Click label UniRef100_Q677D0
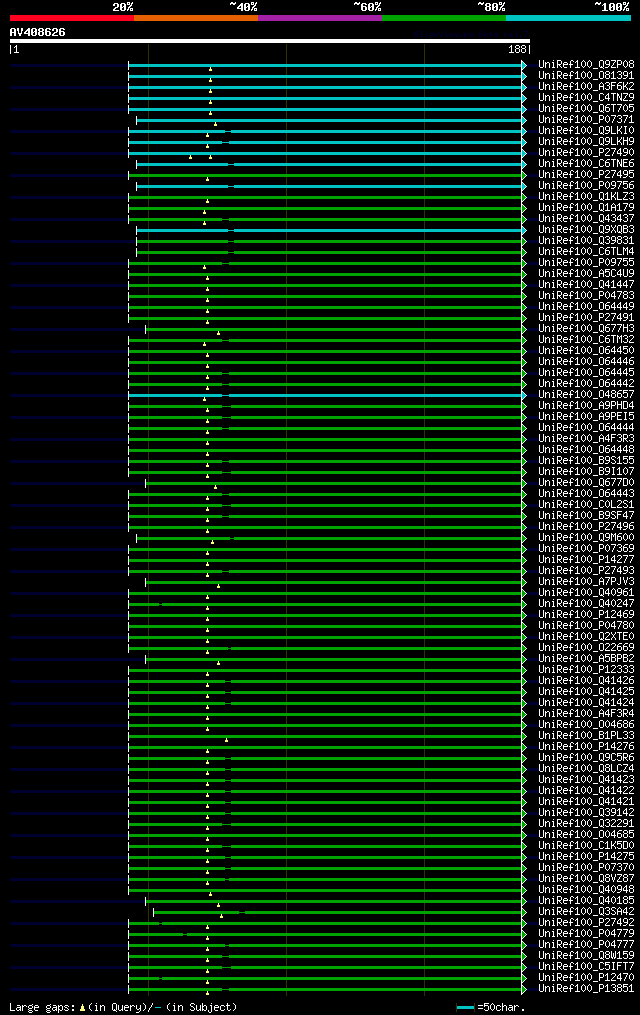Viewport: 640px width, 1015px height. click(586, 482)
